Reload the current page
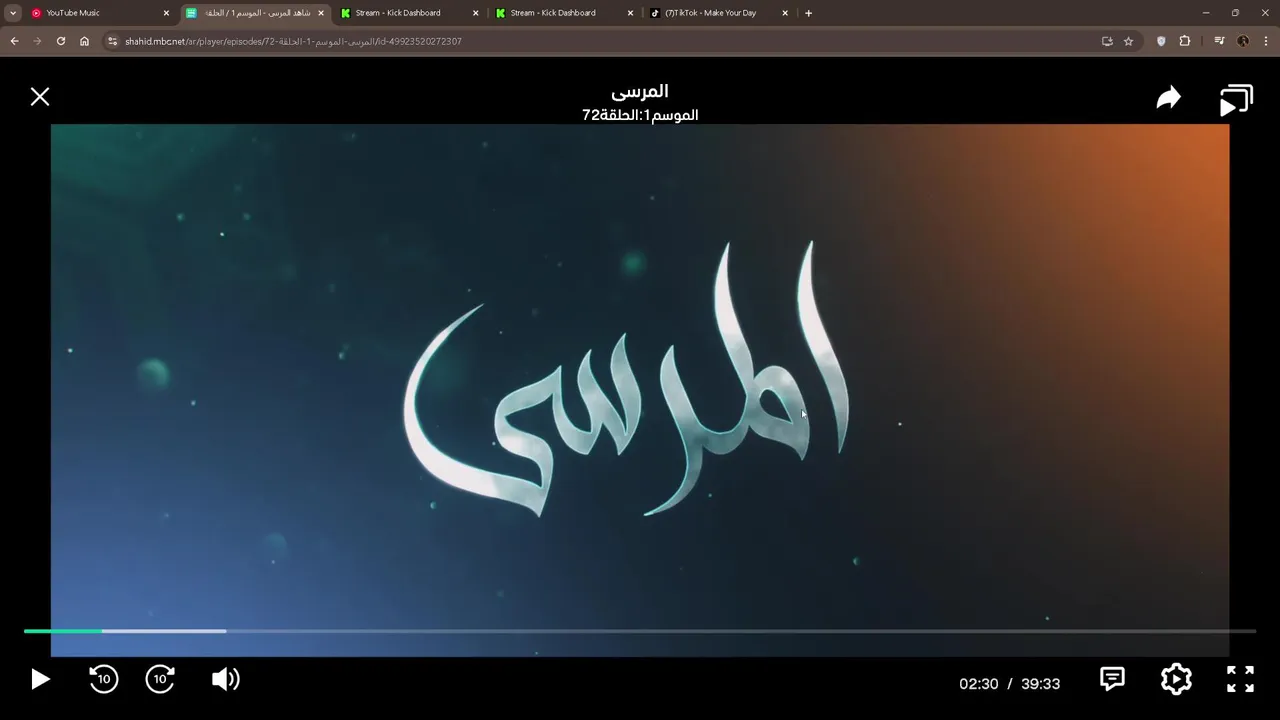 point(61,41)
